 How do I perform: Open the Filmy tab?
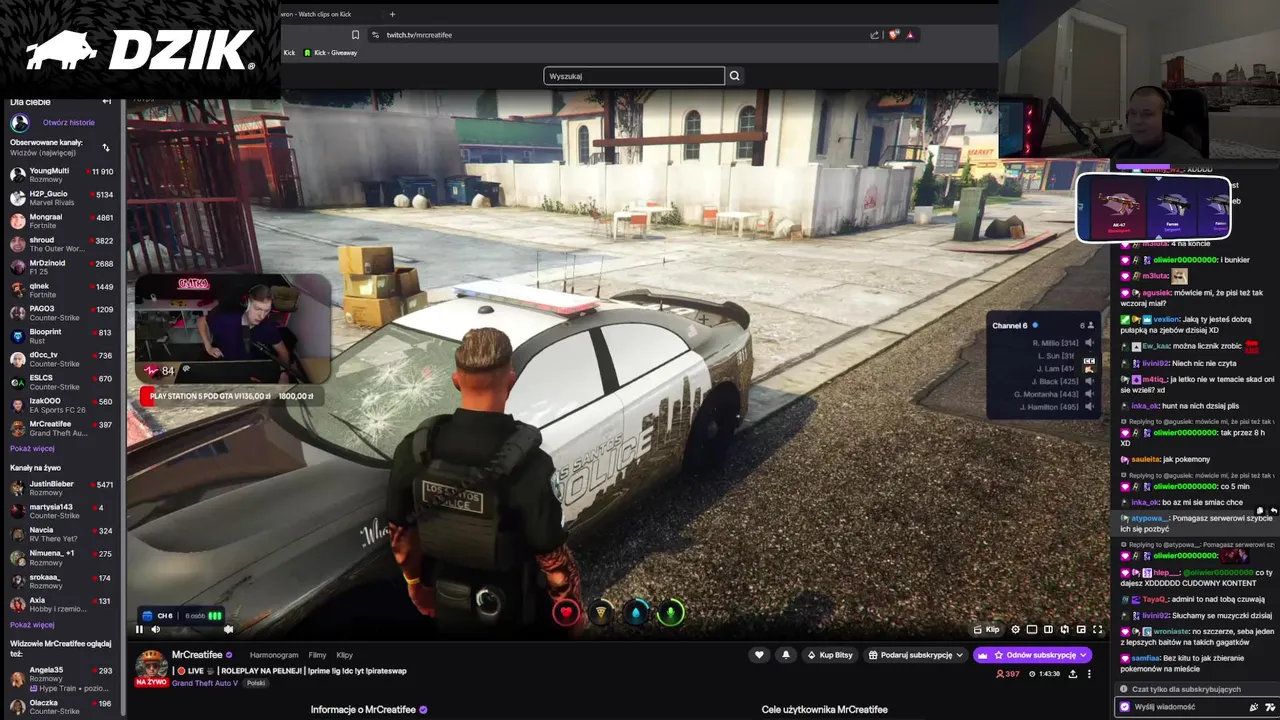[x=317, y=655]
